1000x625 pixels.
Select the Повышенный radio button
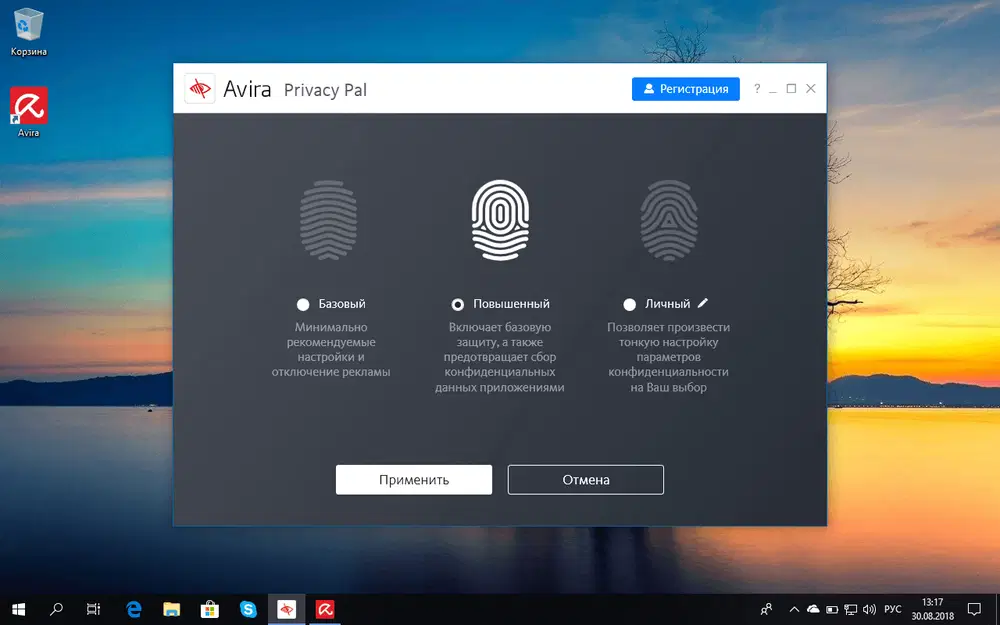pyautogui.click(x=458, y=303)
